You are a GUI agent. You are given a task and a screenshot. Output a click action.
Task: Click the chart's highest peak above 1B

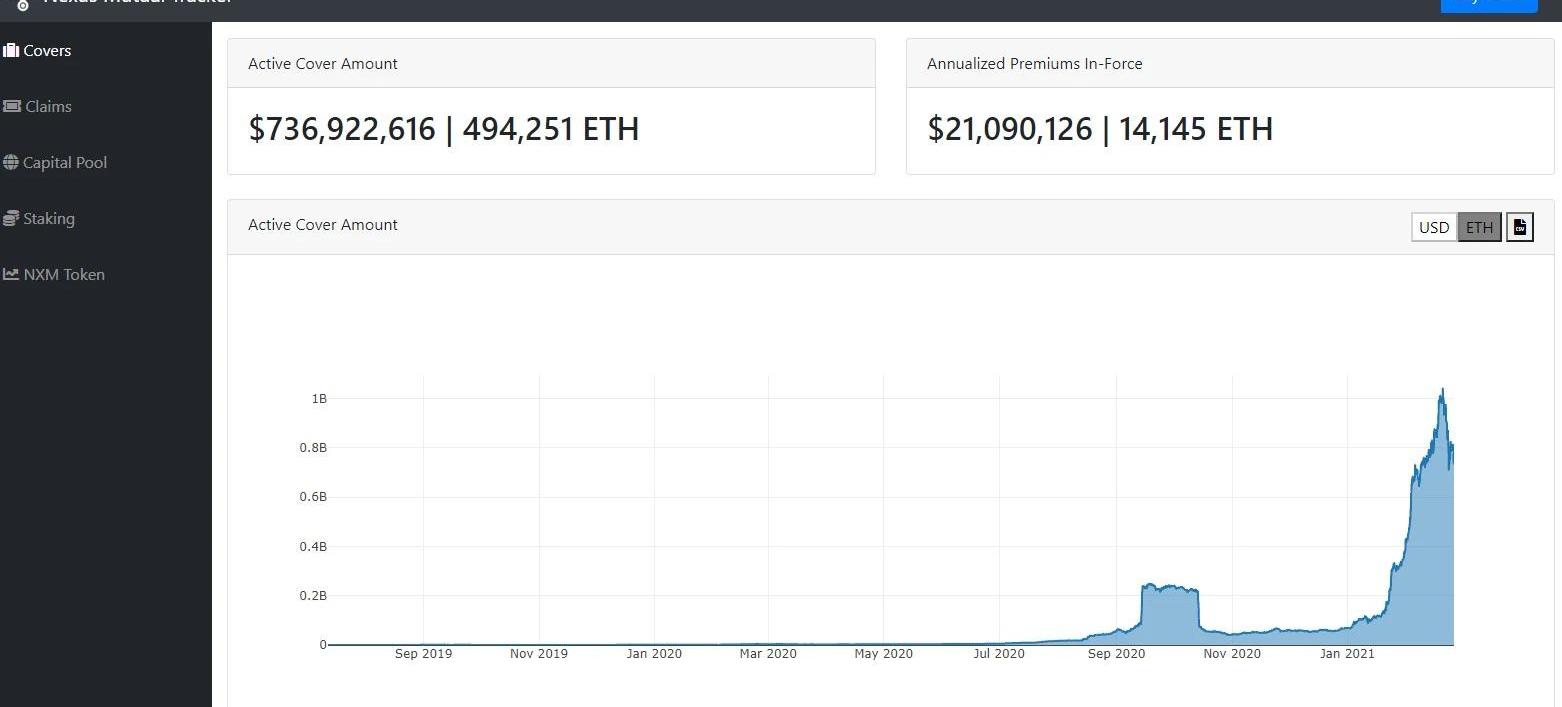[x=1442, y=390]
